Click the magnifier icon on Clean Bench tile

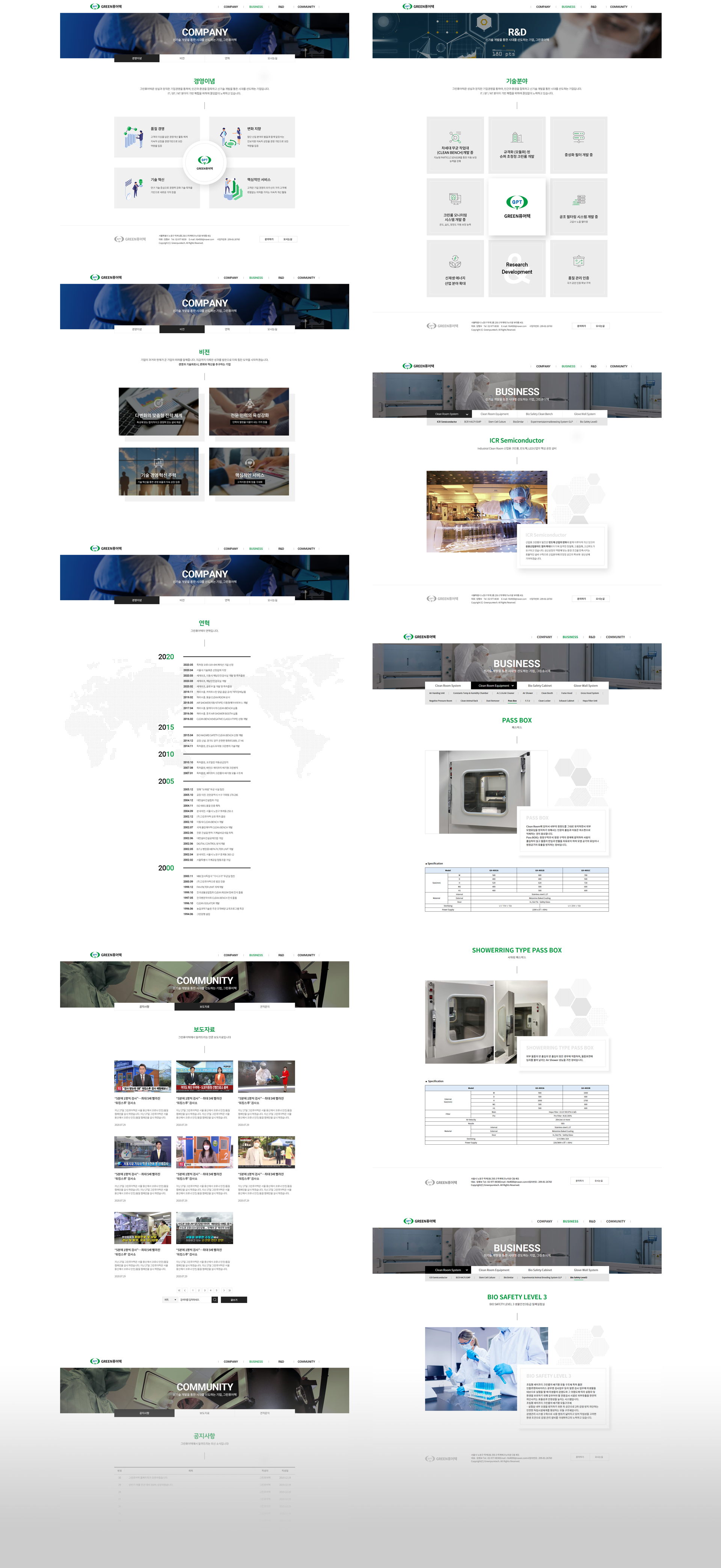[455, 137]
